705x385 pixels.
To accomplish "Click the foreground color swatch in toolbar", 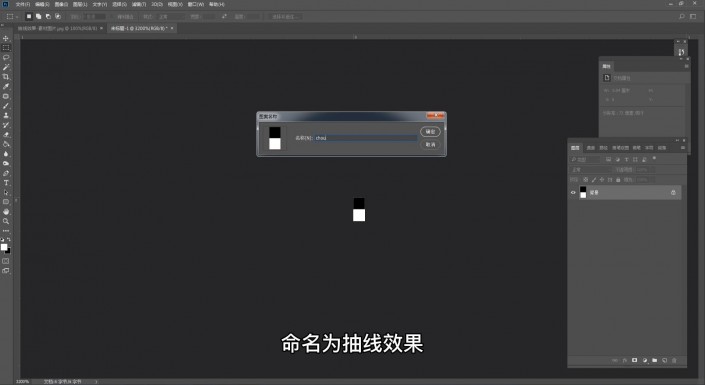I will click(x=4, y=247).
